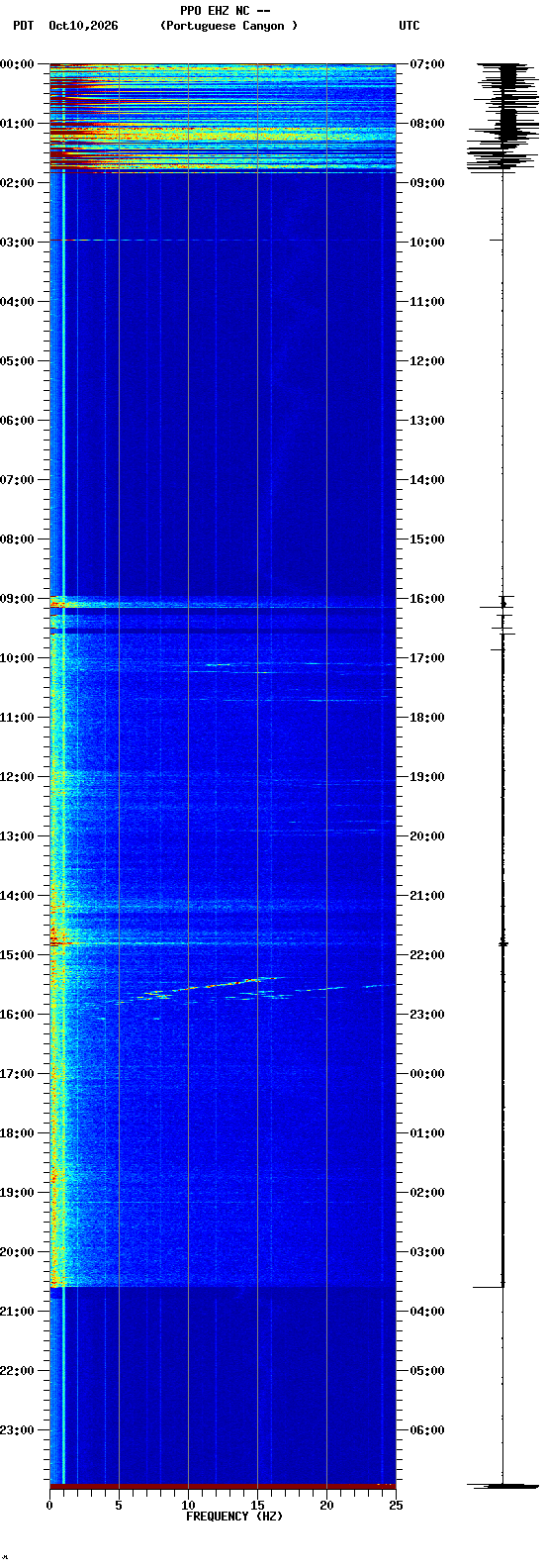
Task: Click the 21:00 UTC time label
Action: 427,896
